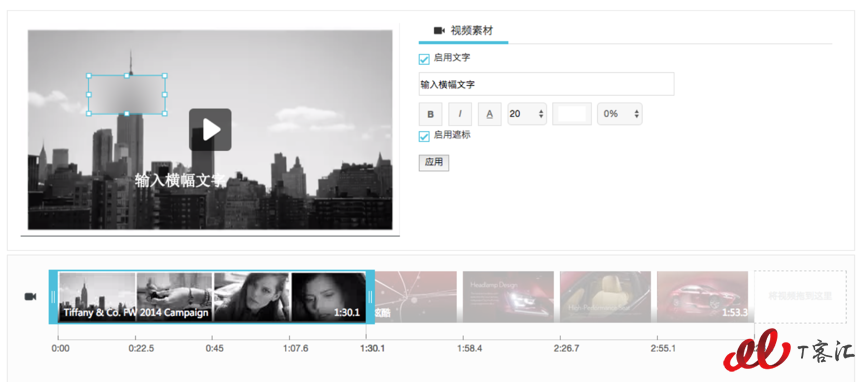Screen dimensions: 865x382
Task: Click the blurred mask region in preview
Action: [127, 95]
